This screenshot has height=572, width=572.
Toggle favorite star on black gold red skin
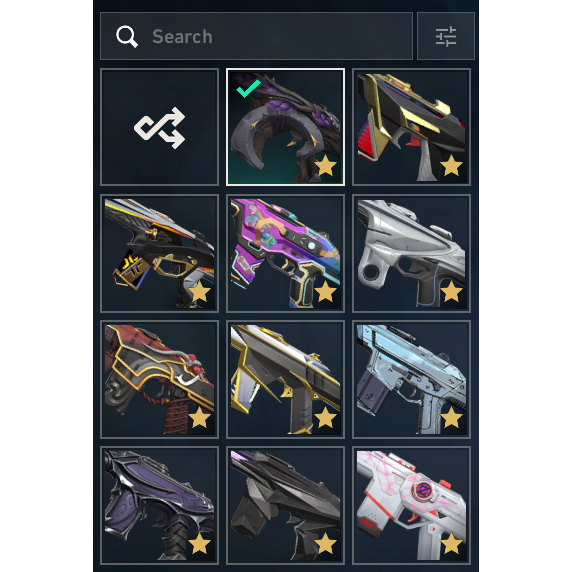click(452, 166)
